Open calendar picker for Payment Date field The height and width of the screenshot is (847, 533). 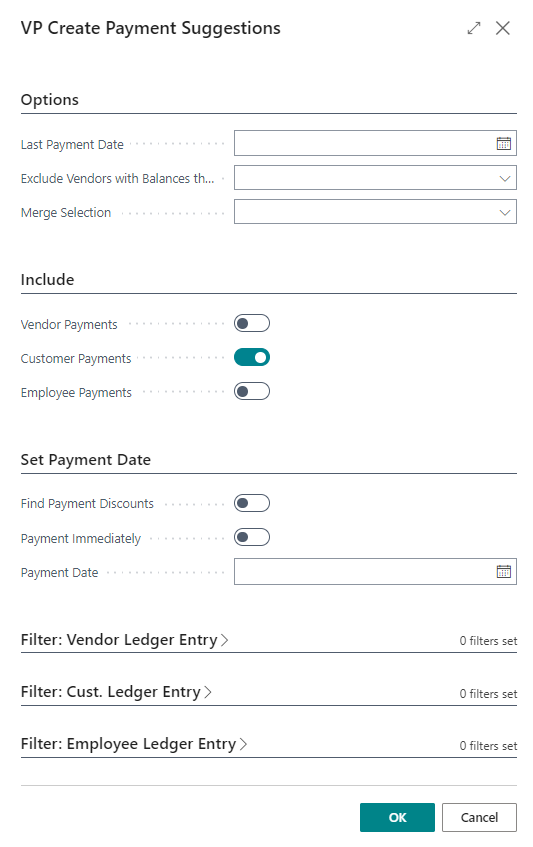click(503, 572)
